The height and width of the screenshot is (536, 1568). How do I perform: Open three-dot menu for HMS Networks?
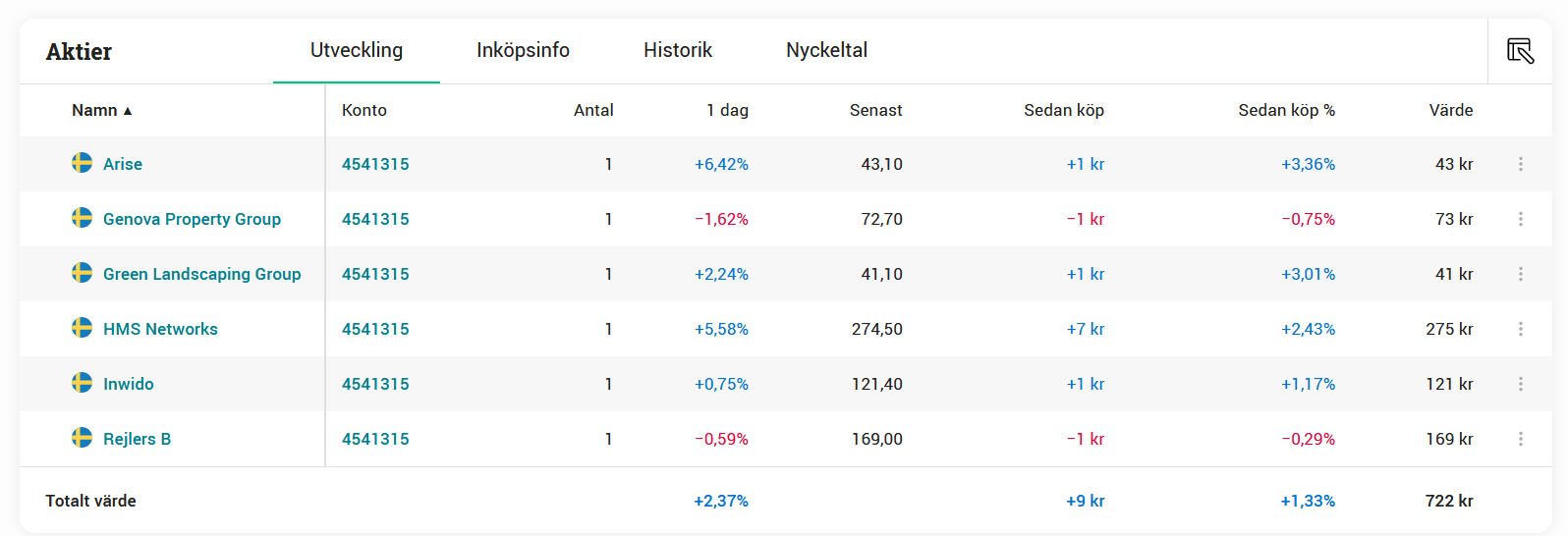point(1520,329)
